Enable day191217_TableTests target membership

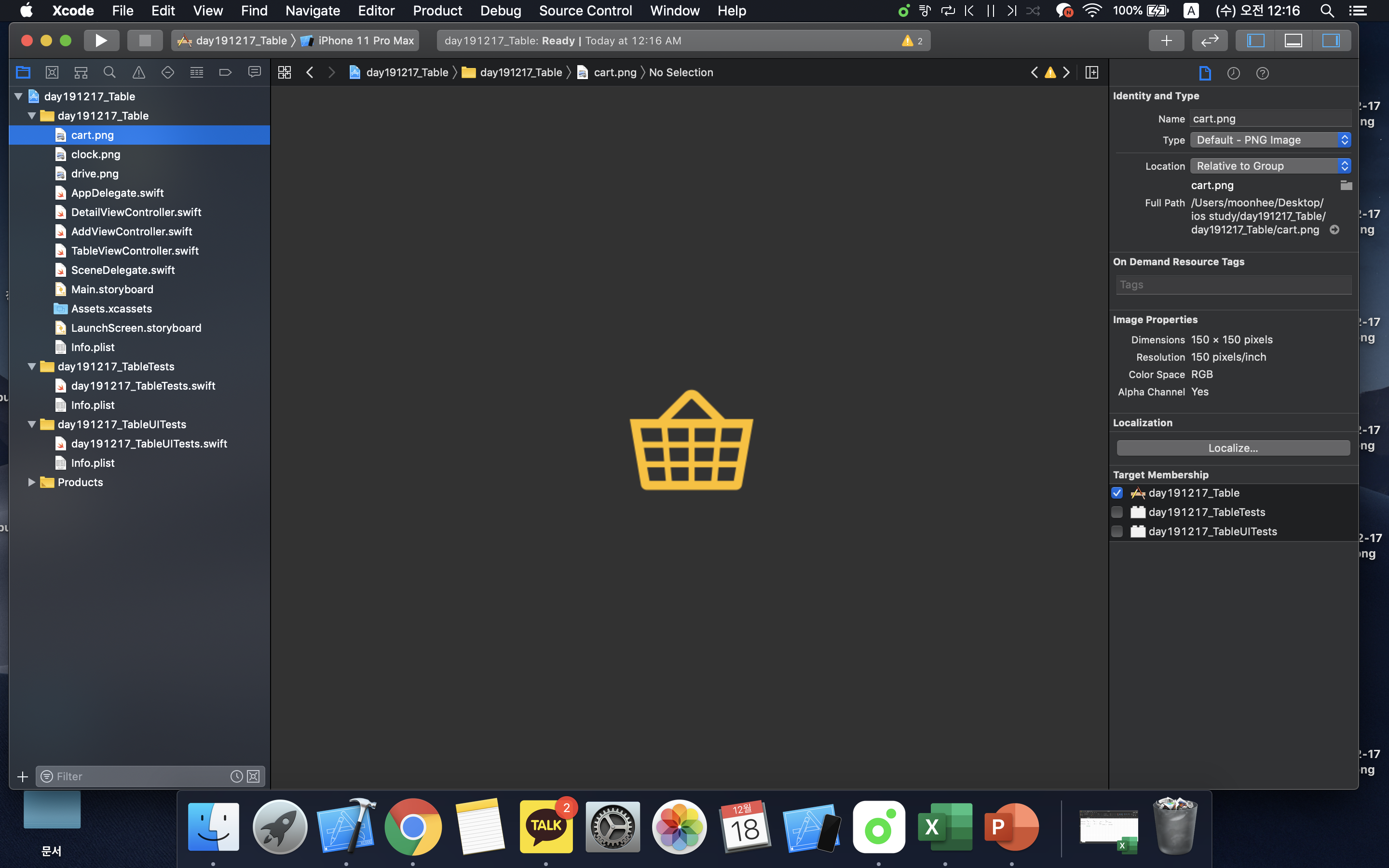pyautogui.click(x=1117, y=512)
